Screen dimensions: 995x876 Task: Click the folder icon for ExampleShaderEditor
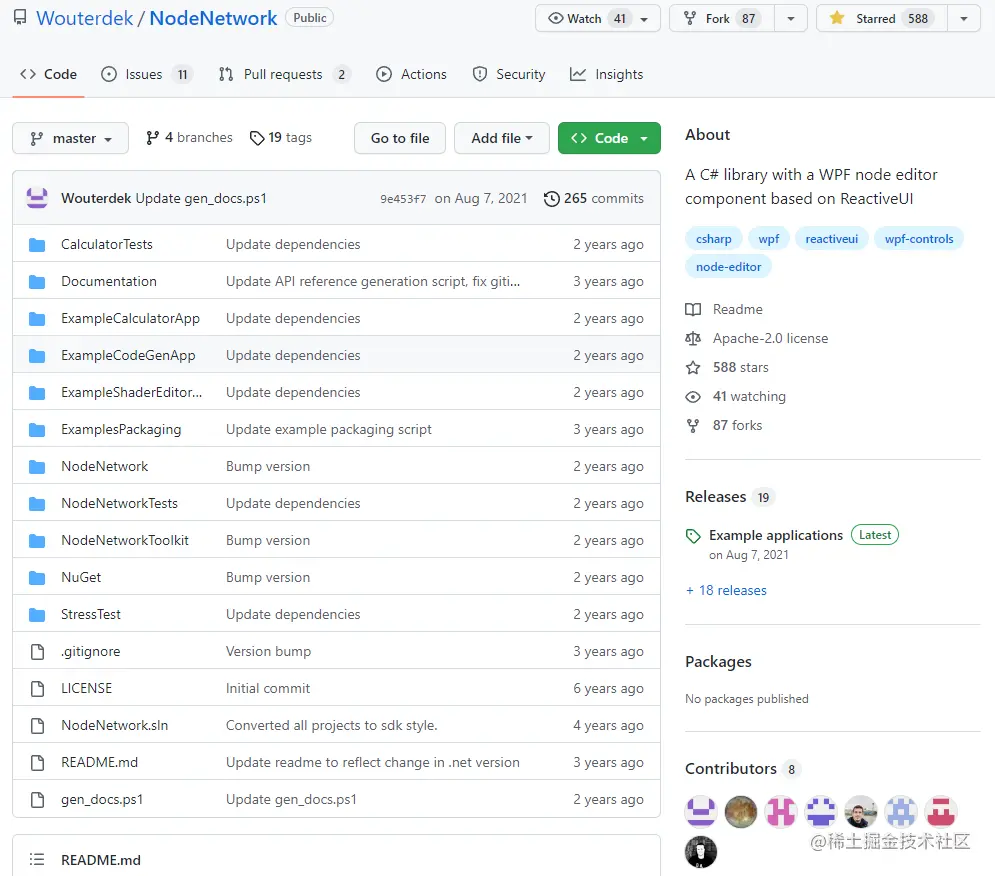[37, 392]
